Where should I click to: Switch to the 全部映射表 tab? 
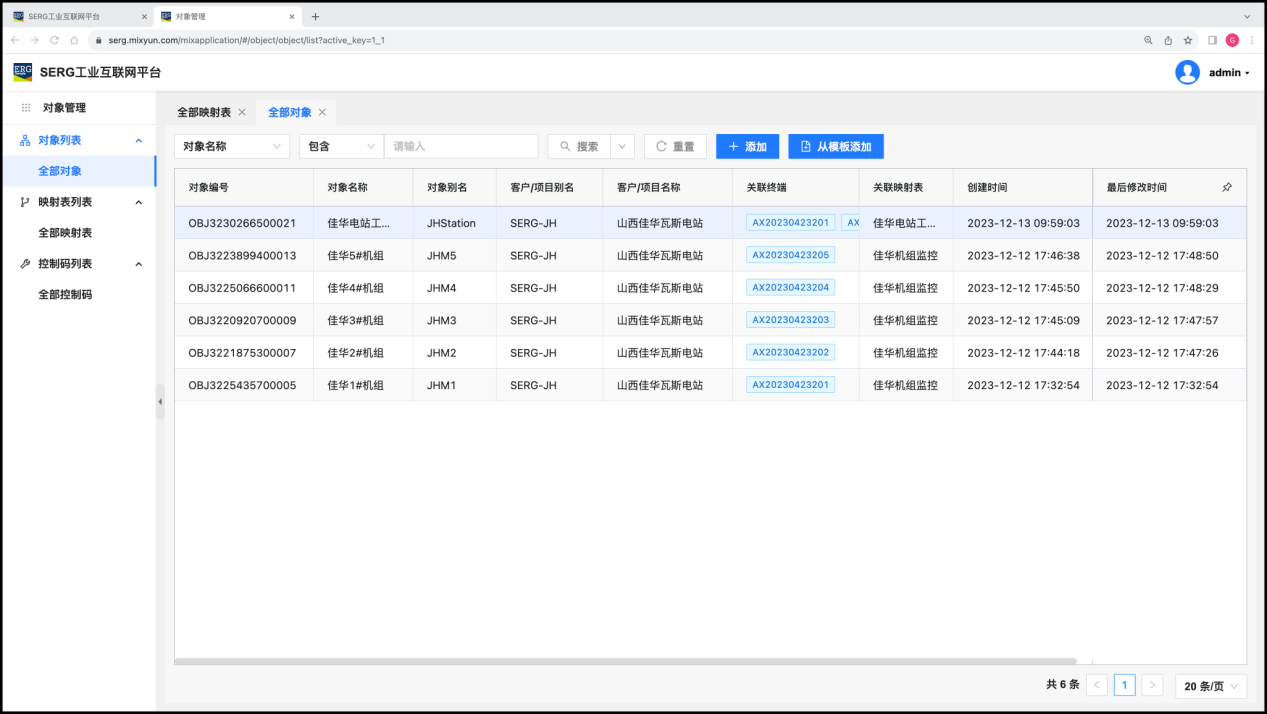point(204,112)
